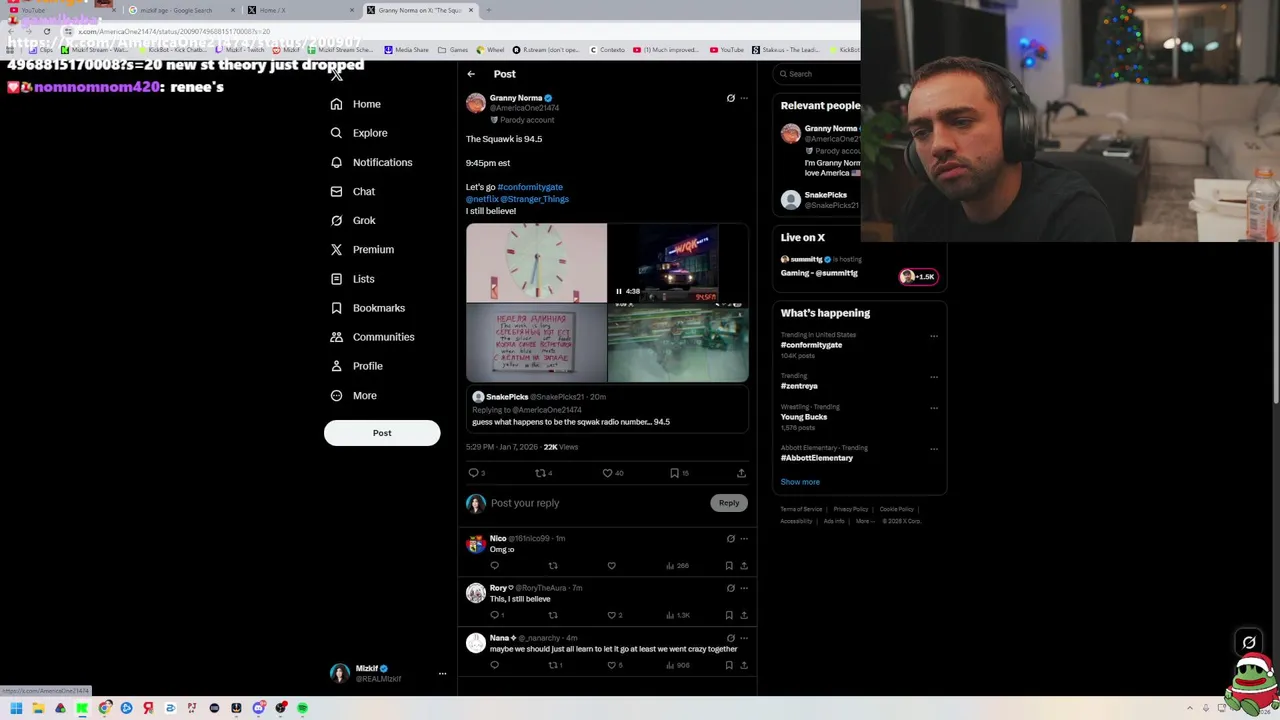Bookmark Rory's reply
The image size is (1280, 720).
click(x=729, y=615)
